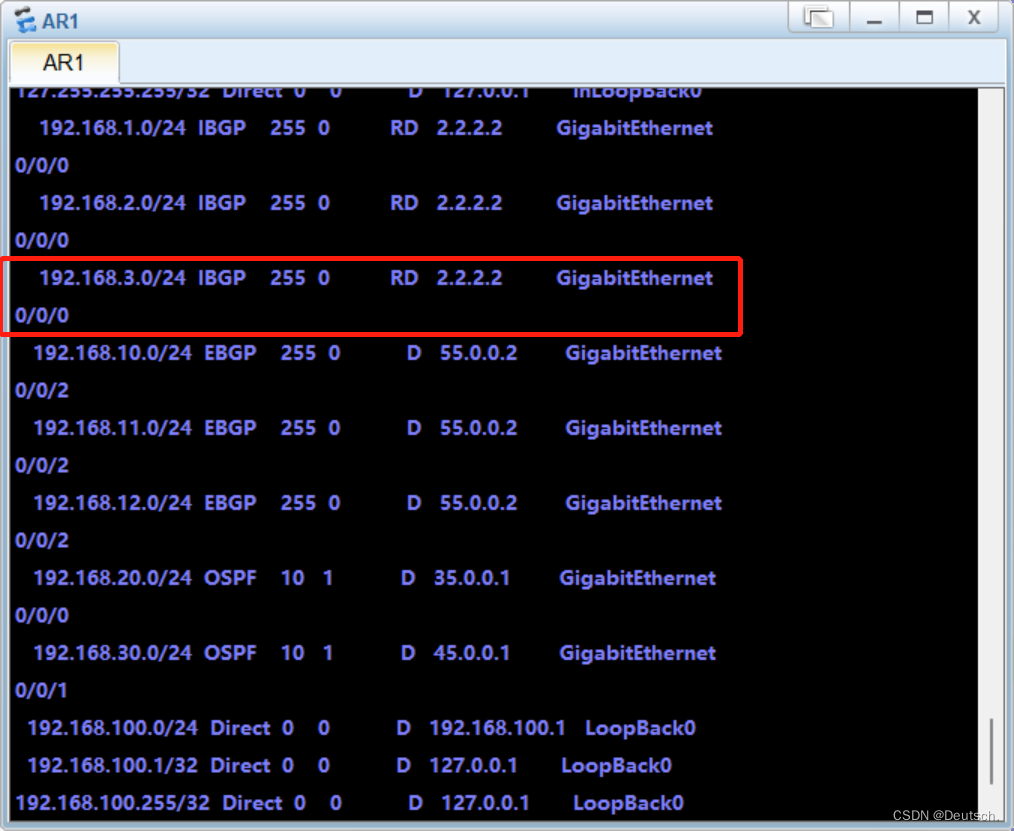The height and width of the screenshot is (831, 1014).
Task: Click 0/0/1 interface number under 192.168.30.0/24
Action: [x=41, y=691]
